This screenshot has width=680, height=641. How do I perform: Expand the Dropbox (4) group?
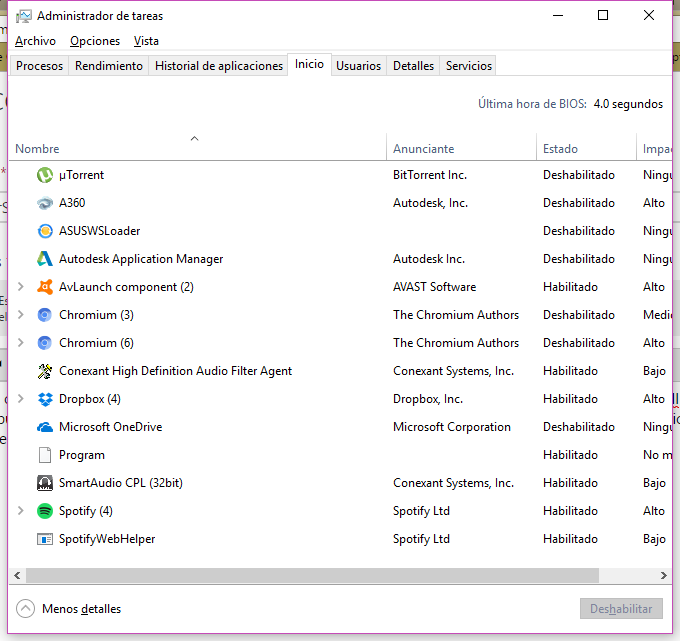[20, 399]
